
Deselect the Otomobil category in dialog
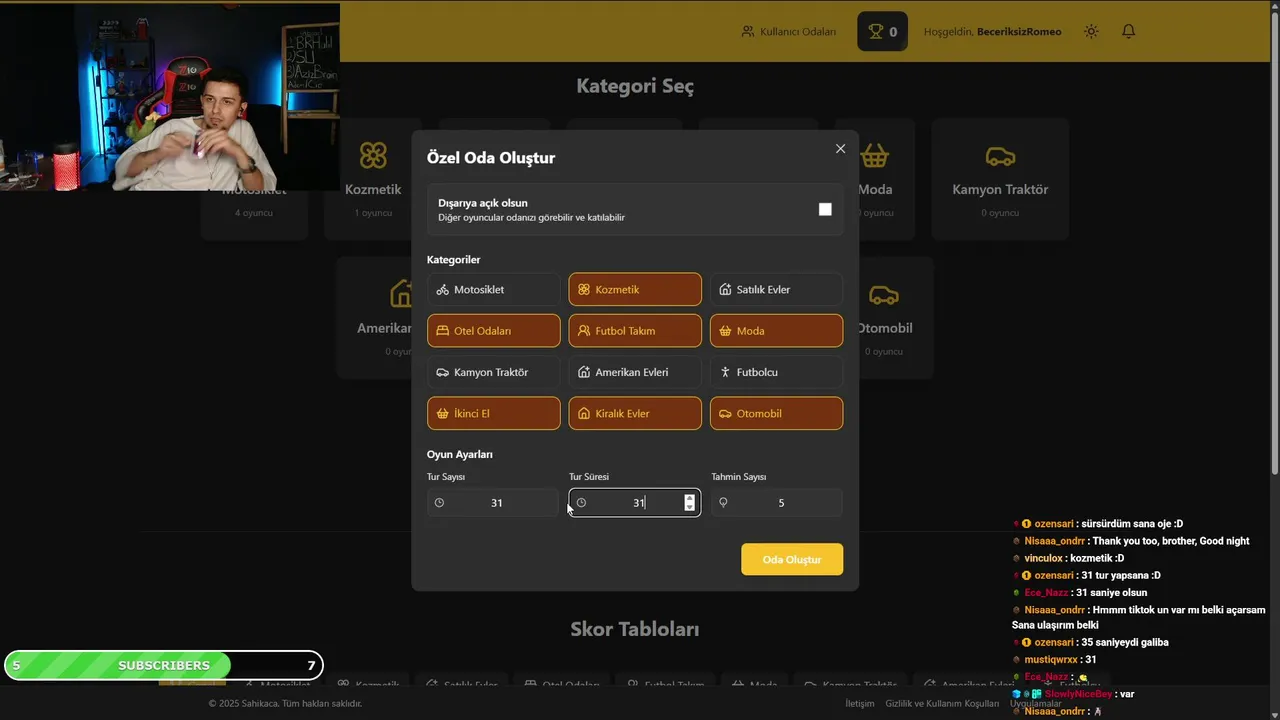776,413
